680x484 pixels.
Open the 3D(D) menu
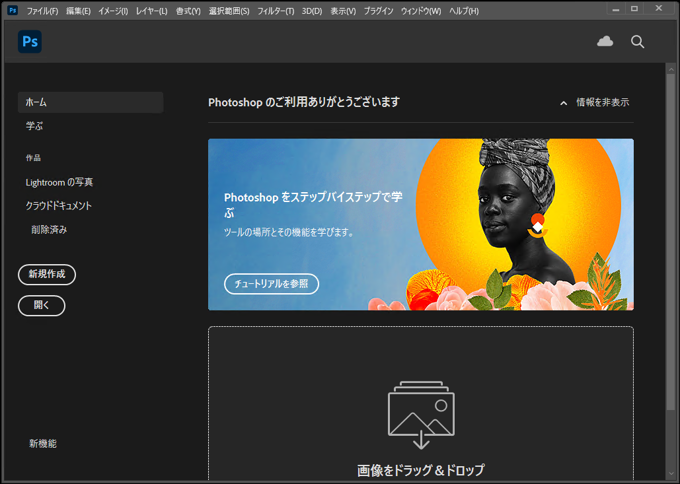pos(312,11)
